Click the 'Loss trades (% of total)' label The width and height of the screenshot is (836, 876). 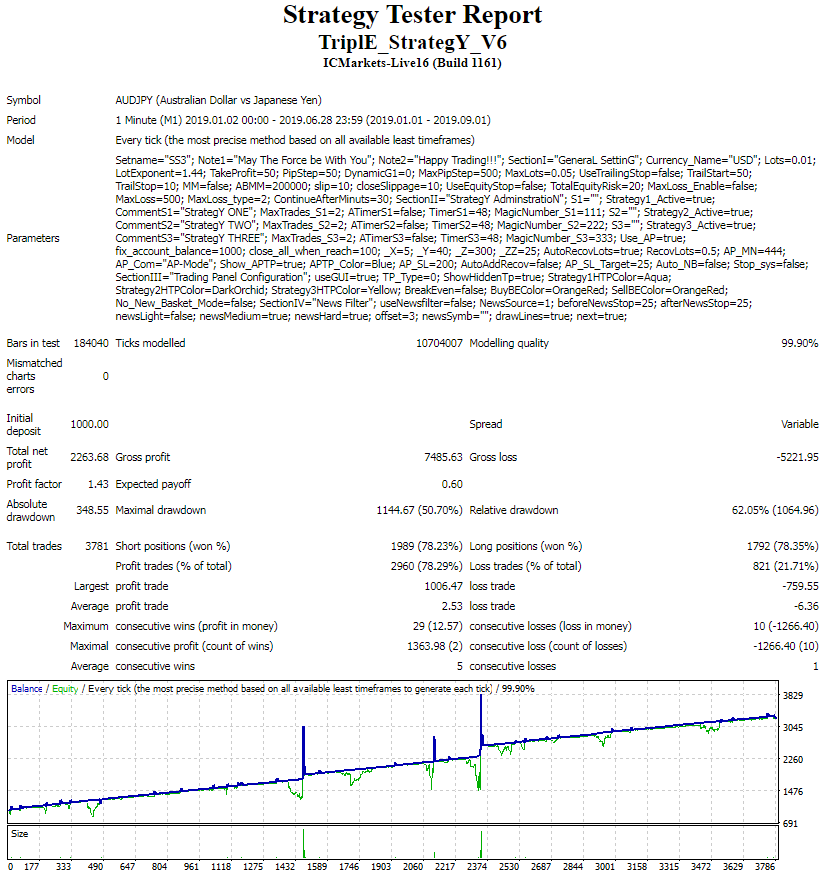(x=525, y=566)
